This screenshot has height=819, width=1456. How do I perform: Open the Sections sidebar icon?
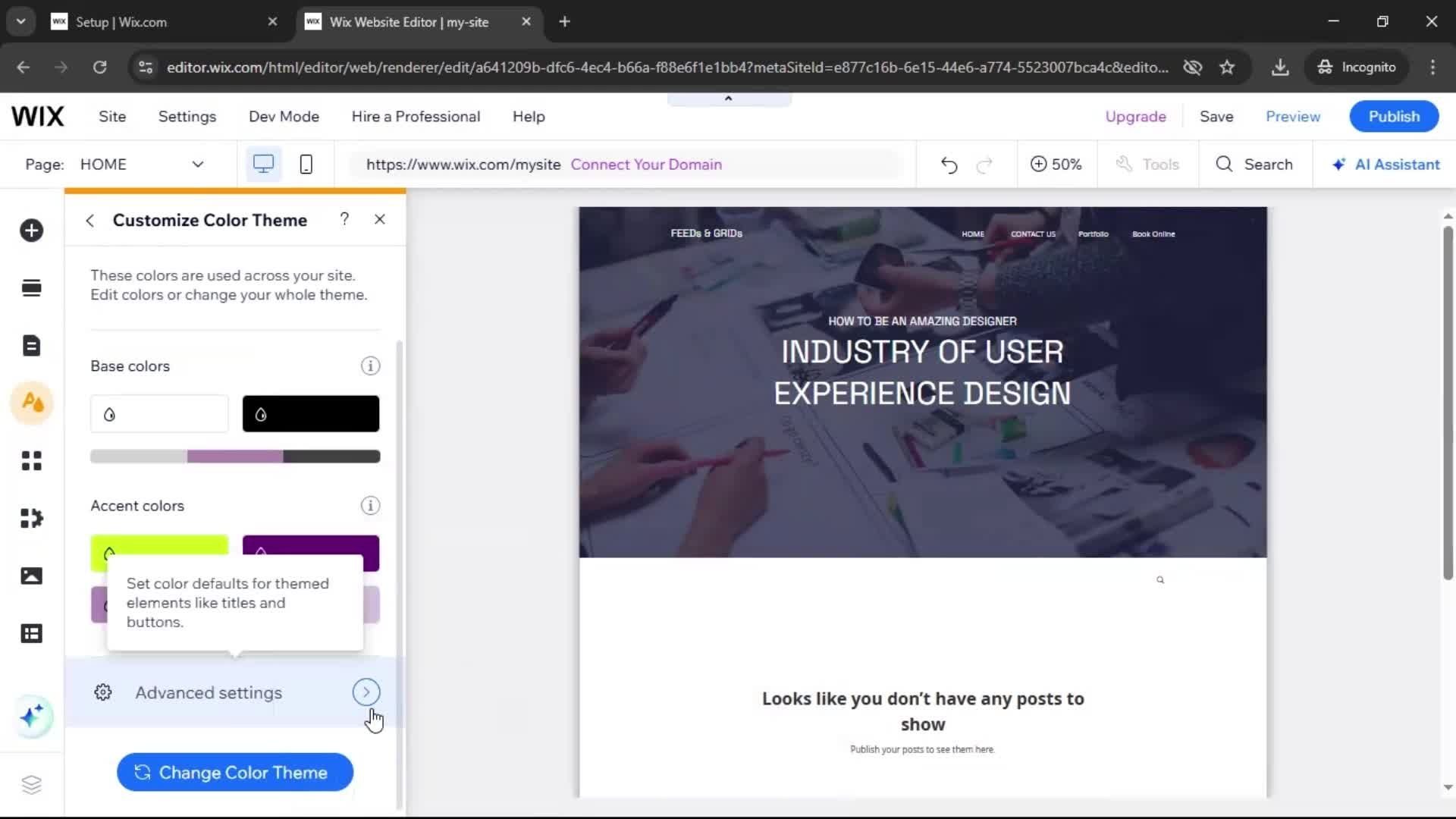coord(31,288)
